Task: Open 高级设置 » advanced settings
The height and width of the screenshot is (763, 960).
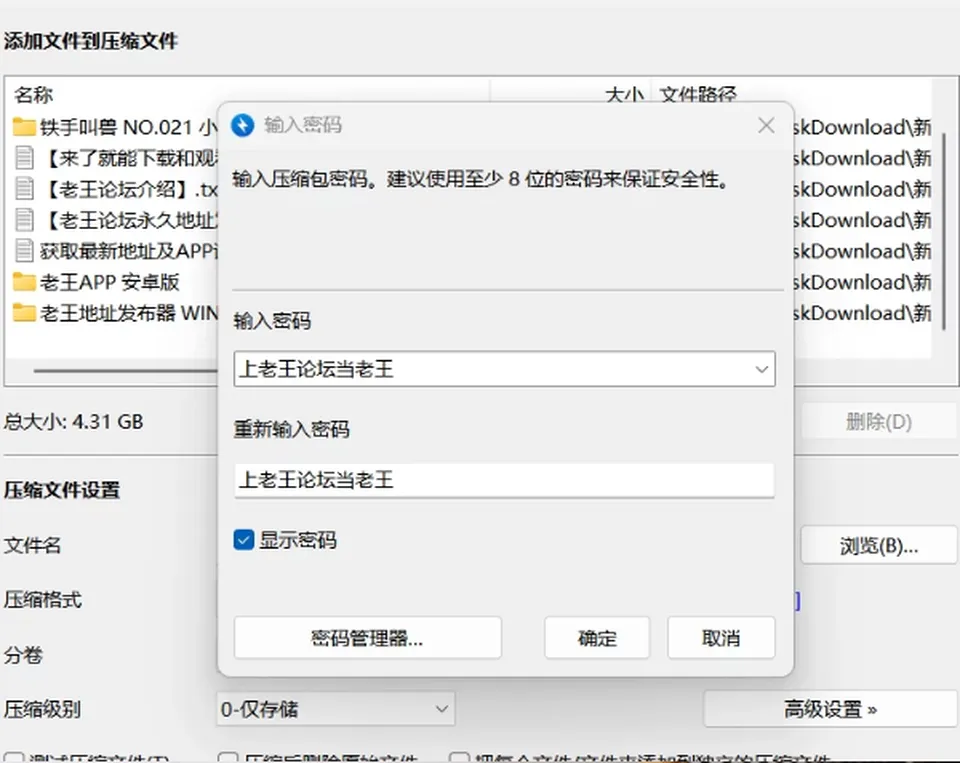Action: (x=830, y=709)
